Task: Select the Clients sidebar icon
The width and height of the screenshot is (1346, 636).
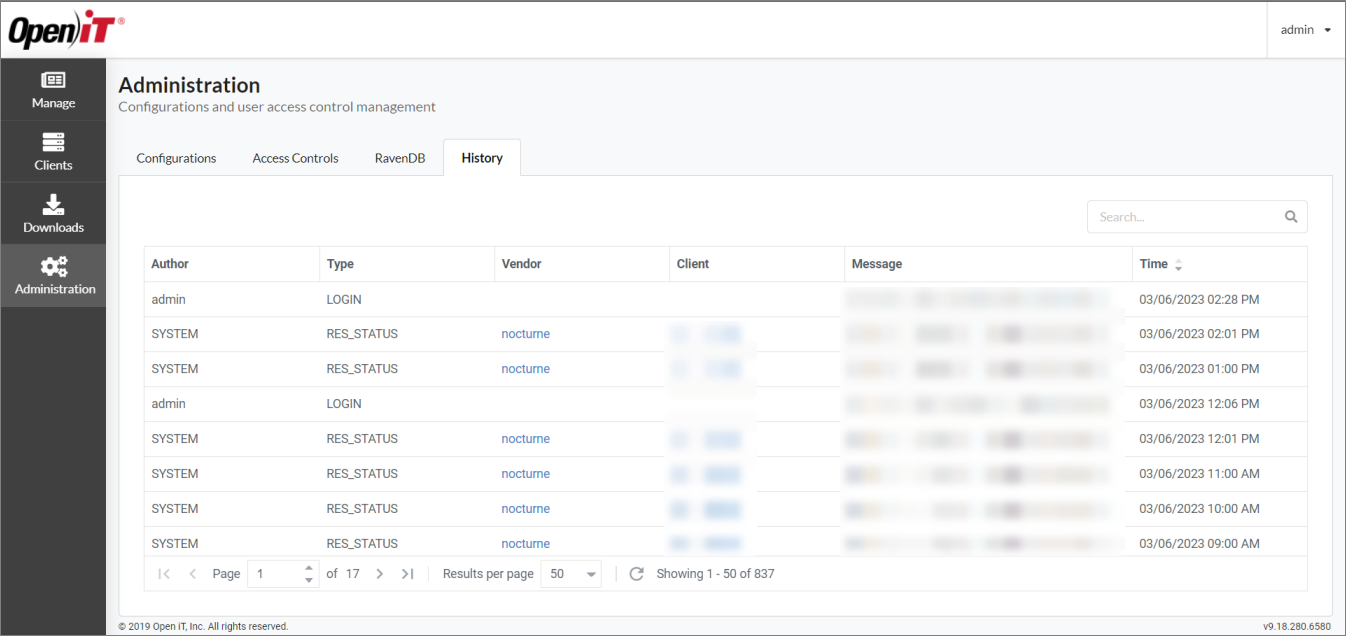Action: (x=53, y=151)
